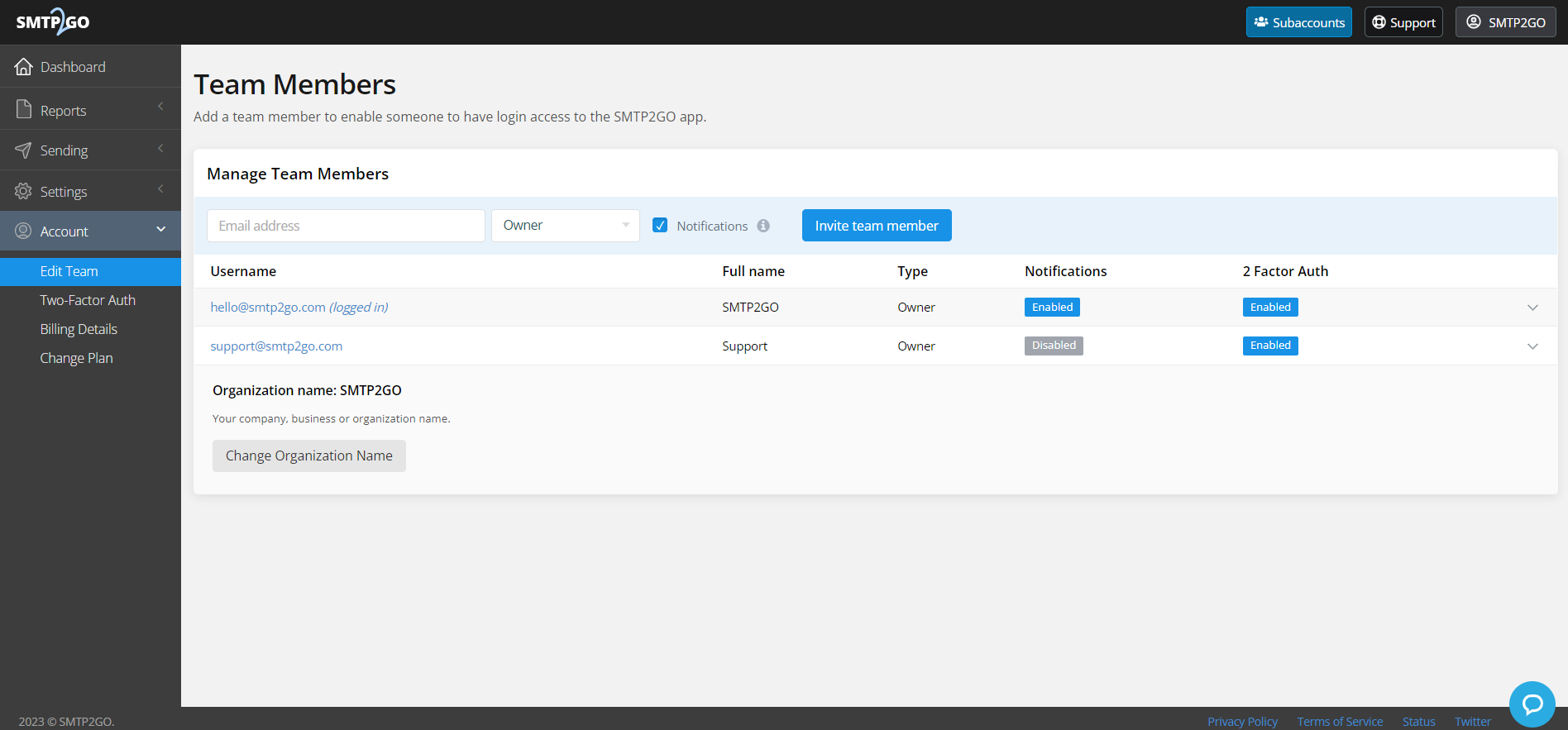Viewport: 1568px width, 730px height.
Task: Click the user avatar icon in header
Action: 1474,21
